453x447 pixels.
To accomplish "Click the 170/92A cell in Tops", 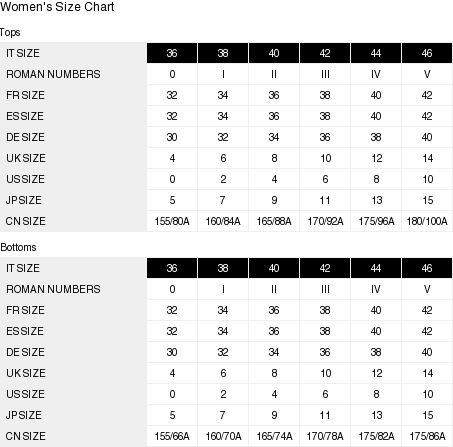I will (x=325, y=221).
